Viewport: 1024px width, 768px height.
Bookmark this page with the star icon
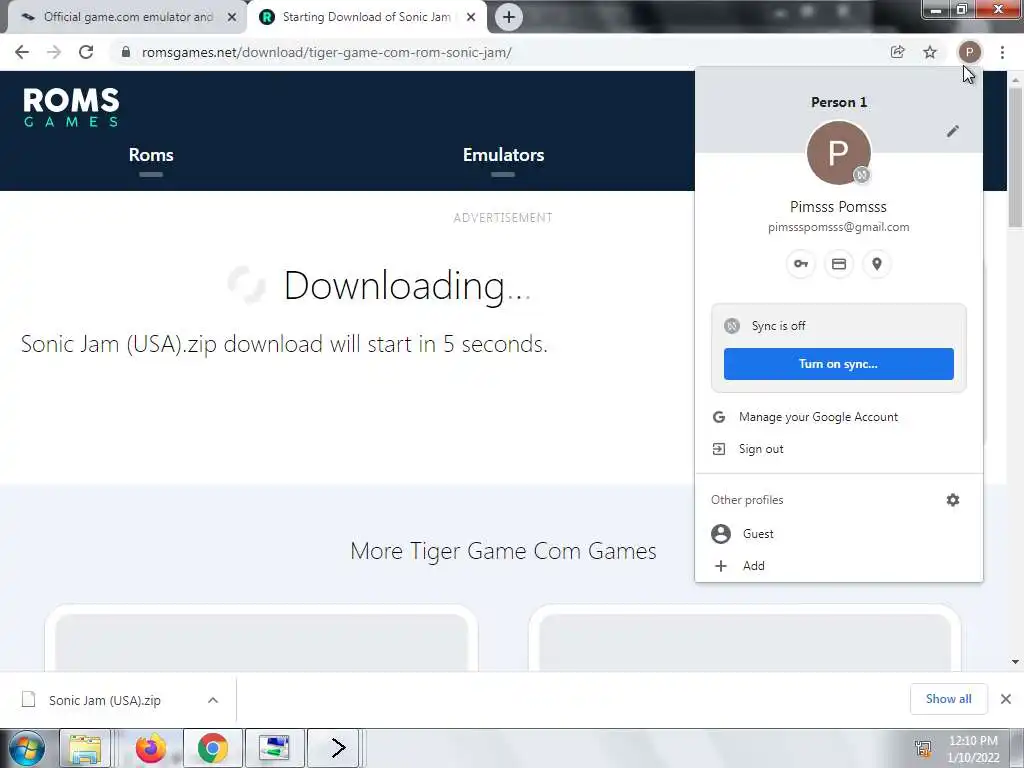930,52
